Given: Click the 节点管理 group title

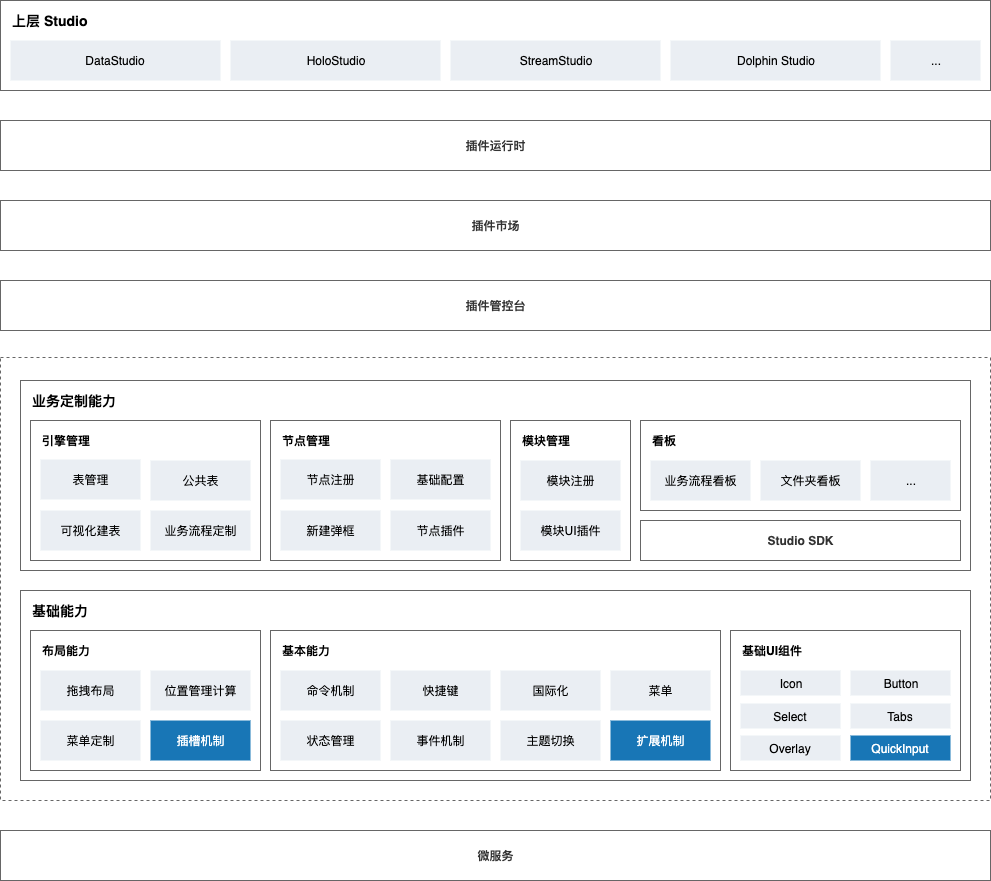Looking at the screenshot, I should tap(306, 440).
